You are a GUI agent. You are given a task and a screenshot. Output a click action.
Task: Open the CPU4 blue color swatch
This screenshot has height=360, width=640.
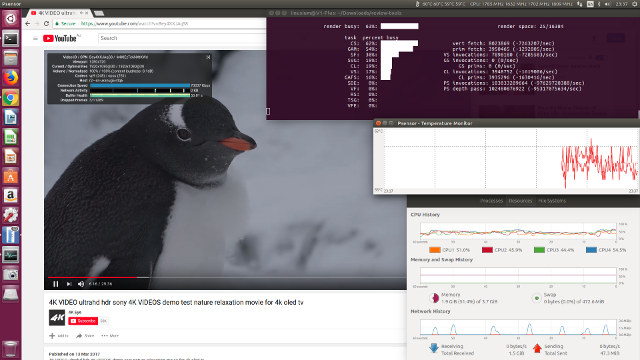[591, 250]
